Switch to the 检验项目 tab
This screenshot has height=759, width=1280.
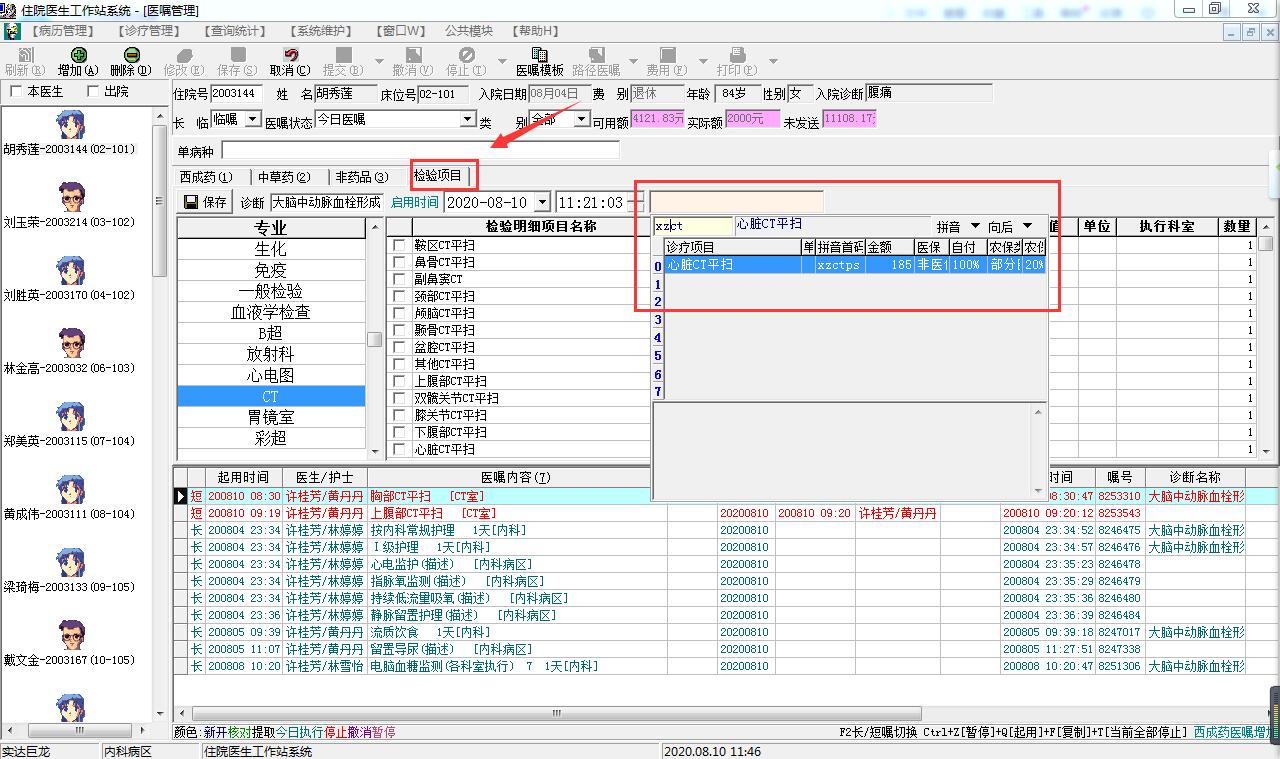pos(438,176)
